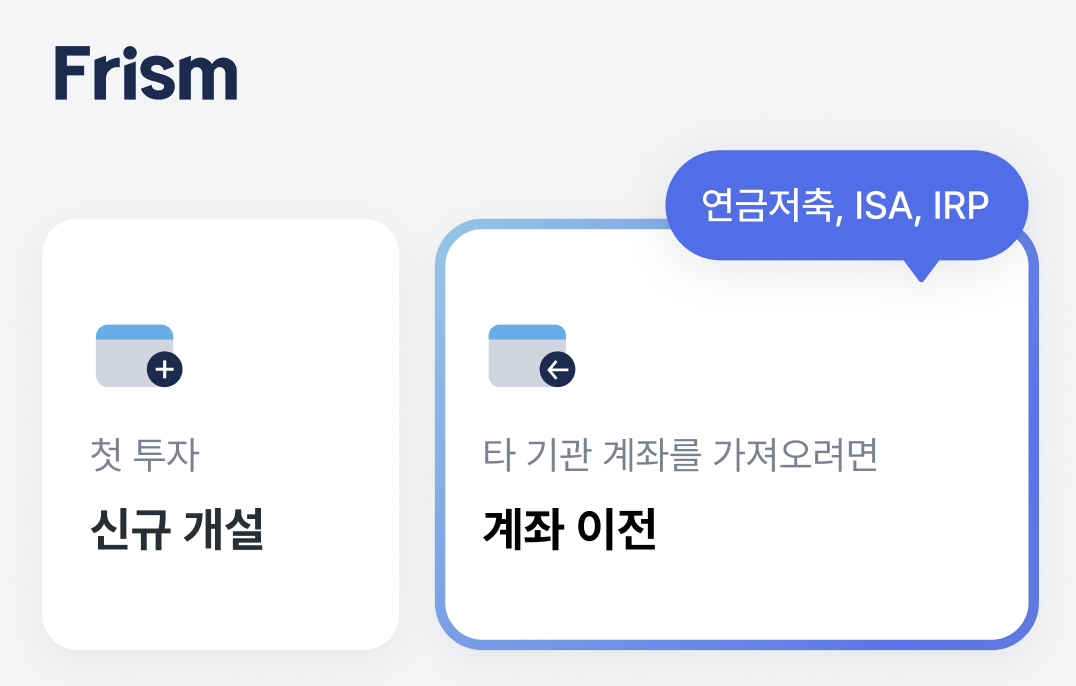Select the 계좌 이전 title text
This screenshot has width=1076, height=686.
[x=569, y=529]
